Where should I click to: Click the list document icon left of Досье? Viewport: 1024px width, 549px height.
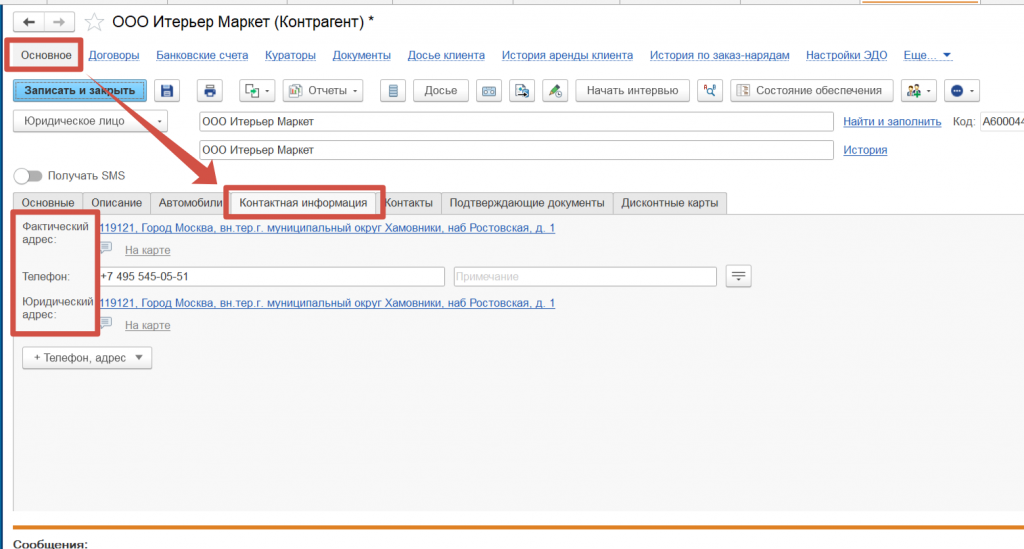393,91
